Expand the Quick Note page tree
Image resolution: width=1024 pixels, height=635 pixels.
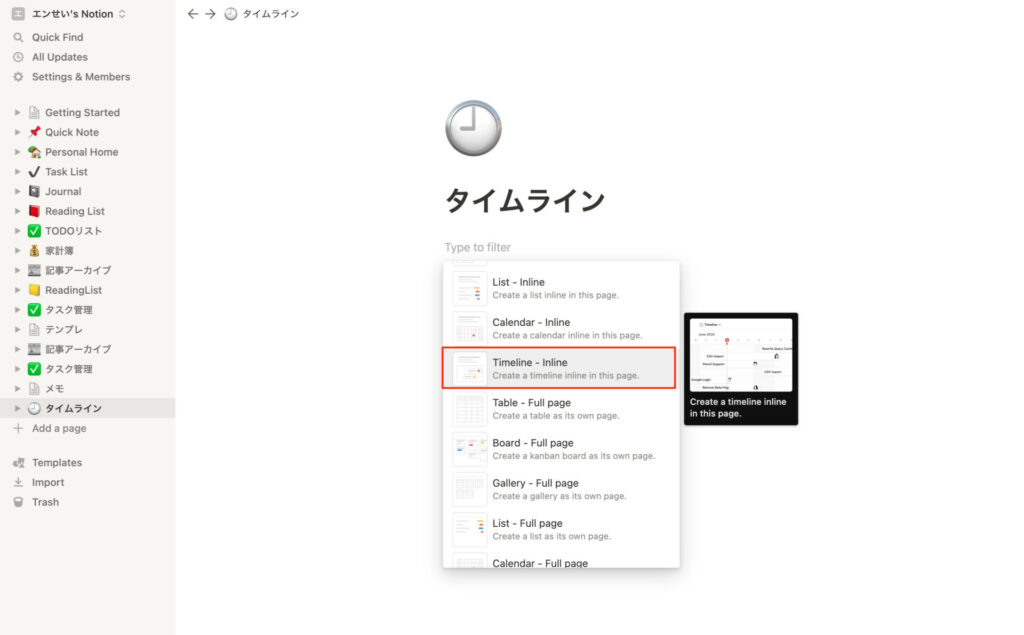pyautogui.click(x=18, y=132)
